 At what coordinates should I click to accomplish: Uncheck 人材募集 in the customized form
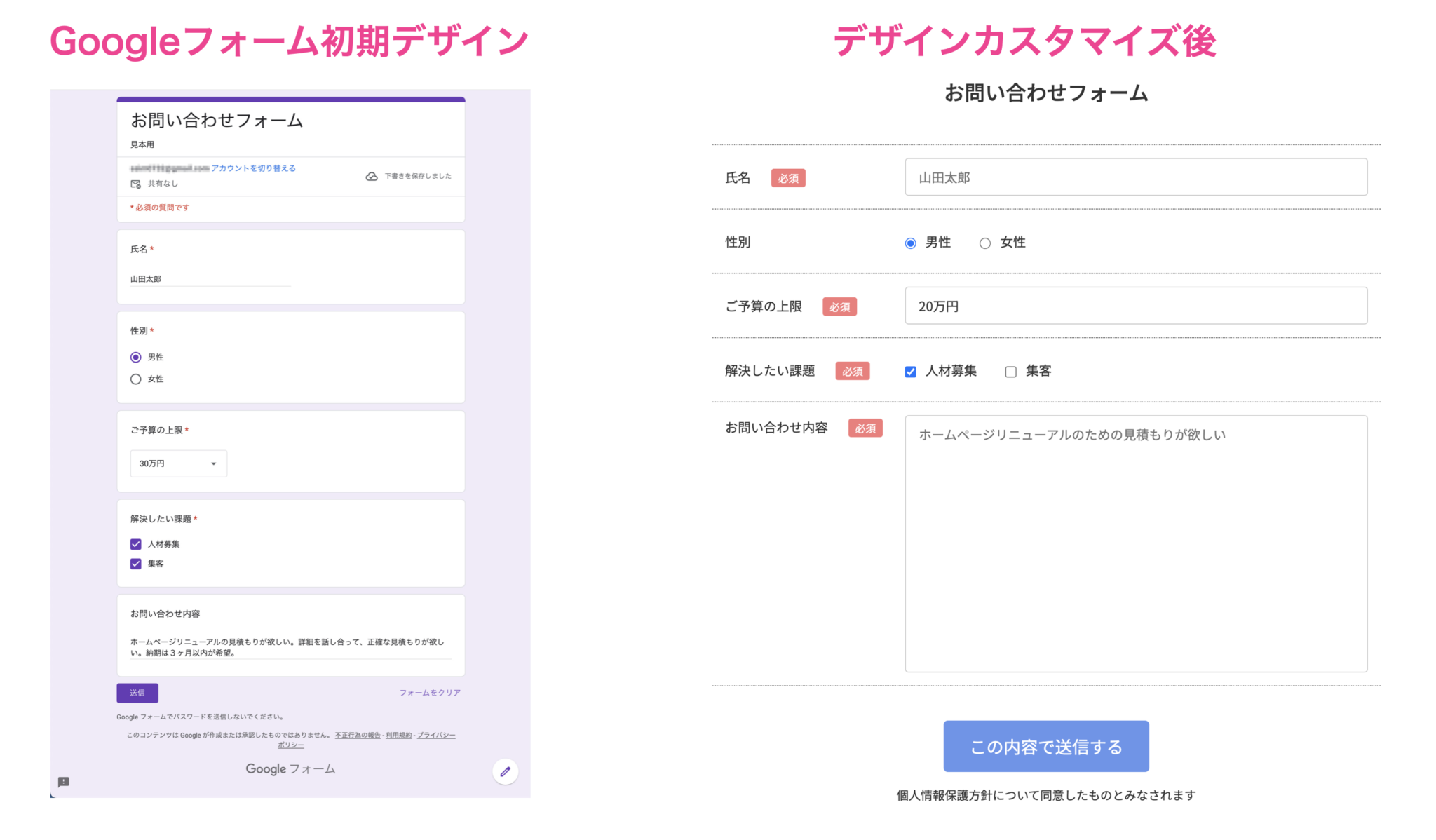(910, 371)
